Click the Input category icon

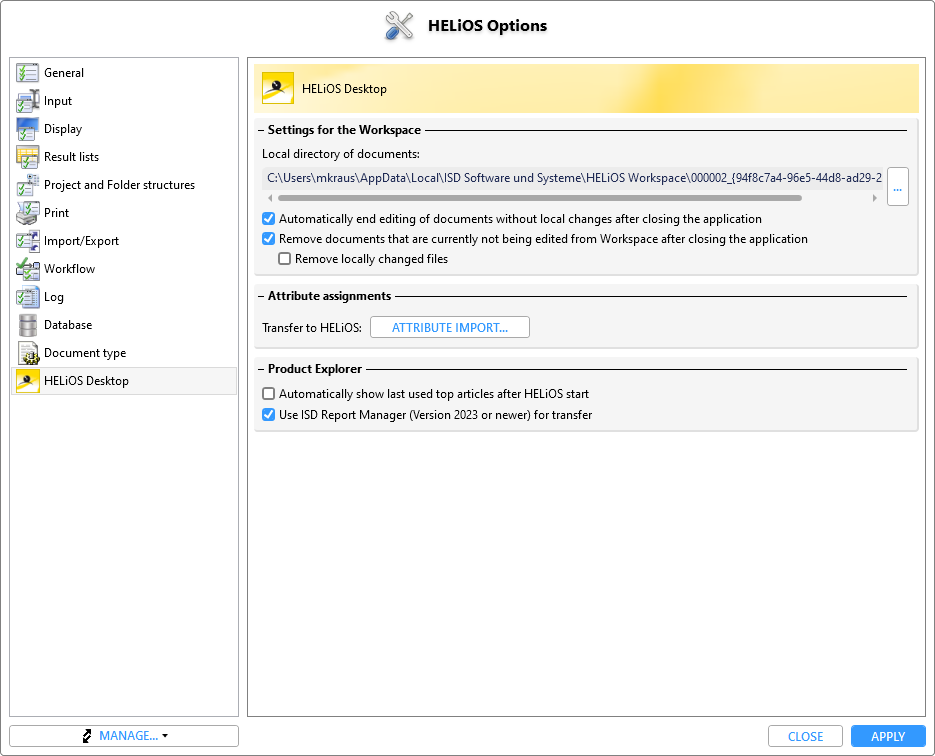[27, 101]
